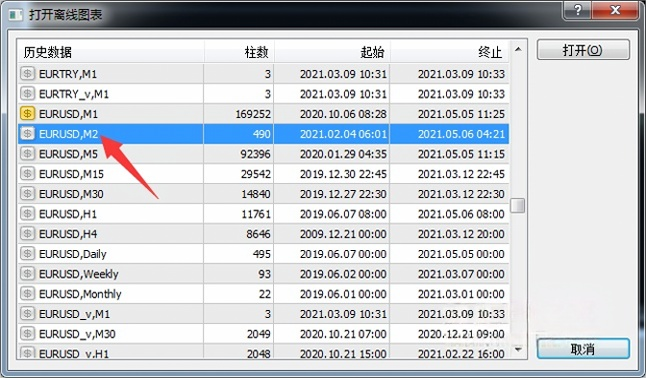Click bar count 495 in Daily row
This screenshot has width=646, height=378.
[262, 254]
